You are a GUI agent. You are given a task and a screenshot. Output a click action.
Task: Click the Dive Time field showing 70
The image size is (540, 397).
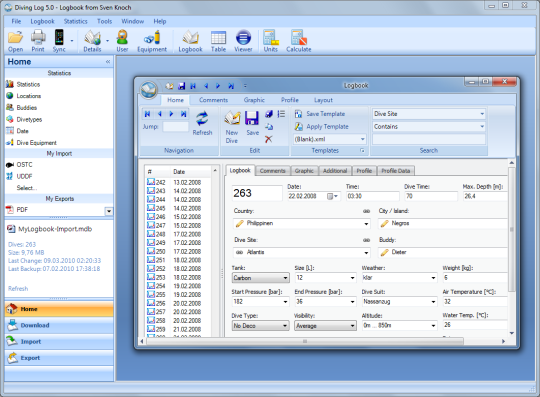[x=430, y=196]
